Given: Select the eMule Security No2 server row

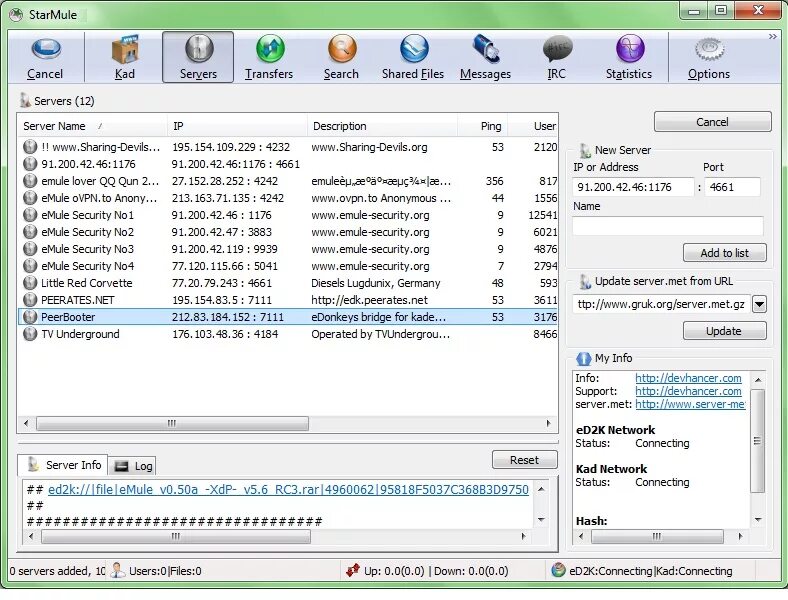Looking at the screenshot, I should coord(288,232).
